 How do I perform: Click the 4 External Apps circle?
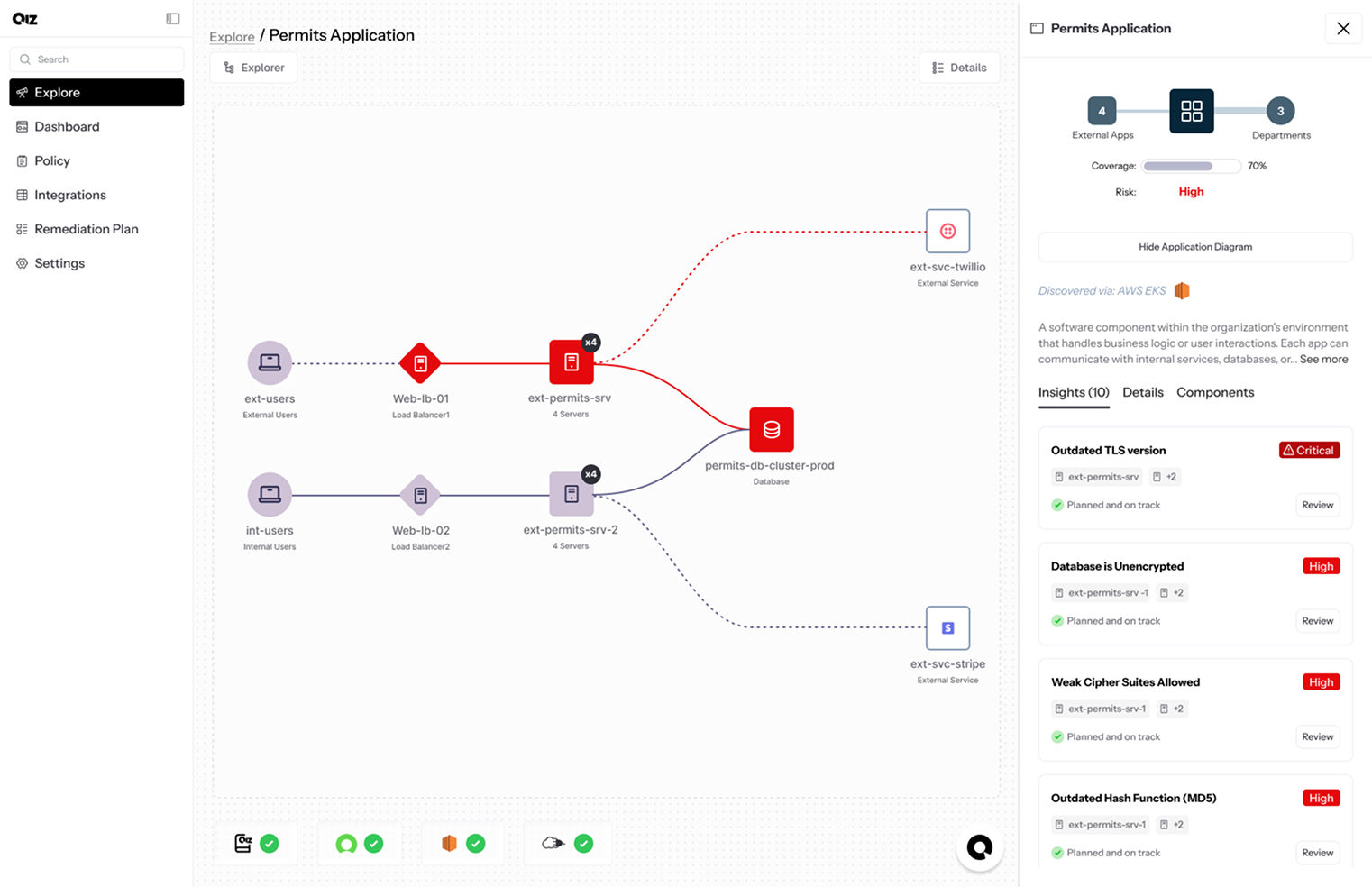click(x=1102, y=111)
